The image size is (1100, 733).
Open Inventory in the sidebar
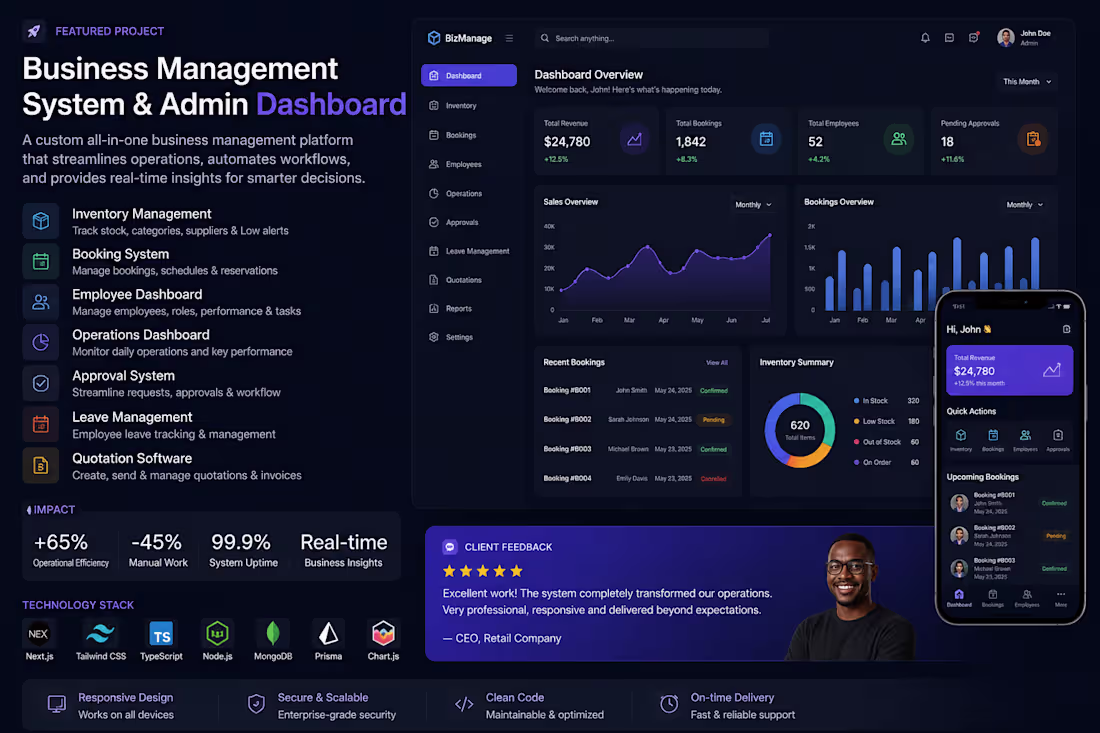tap(469, 105)
